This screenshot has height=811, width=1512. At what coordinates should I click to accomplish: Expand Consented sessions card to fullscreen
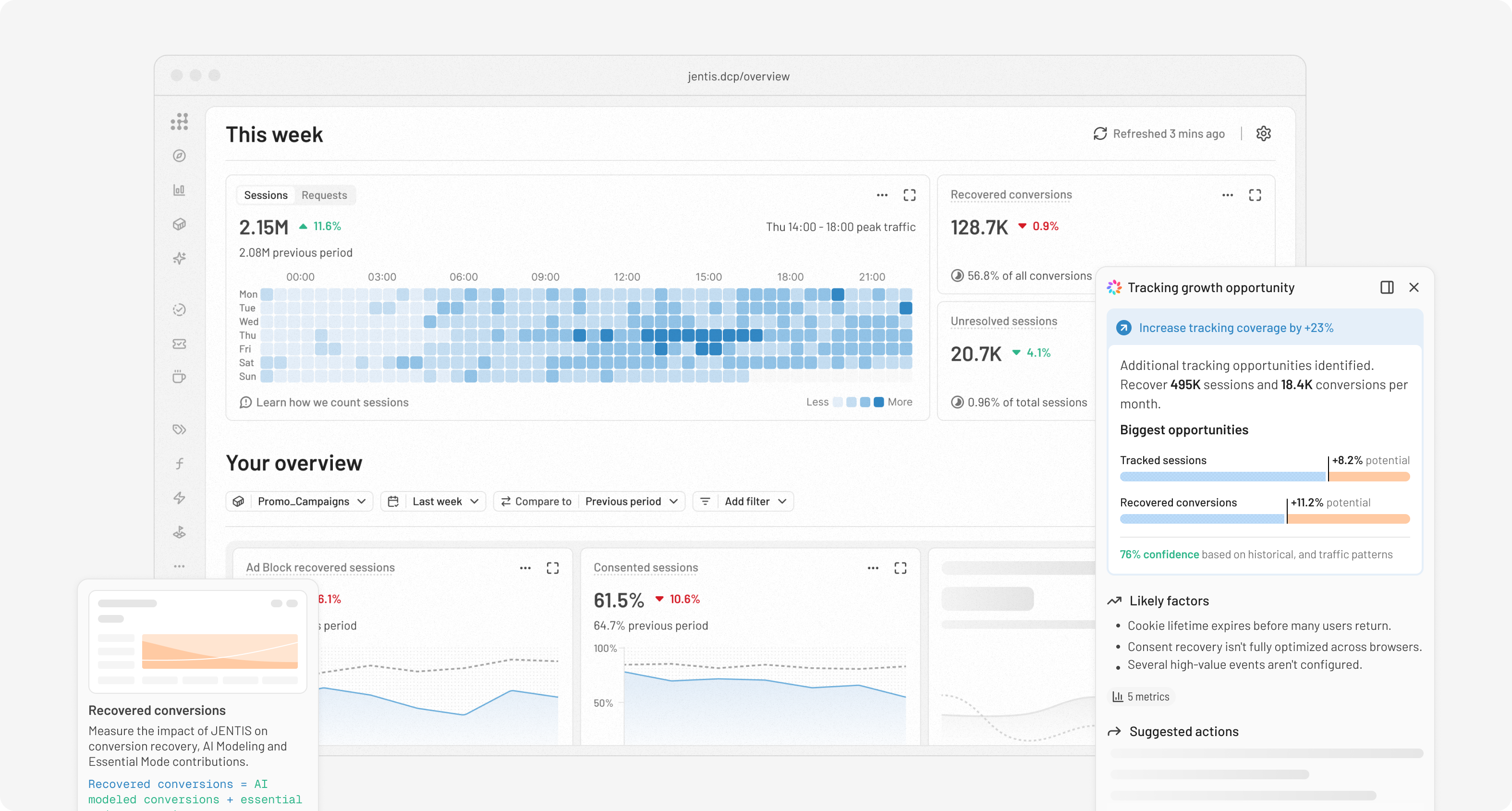[x=900, y=568]
